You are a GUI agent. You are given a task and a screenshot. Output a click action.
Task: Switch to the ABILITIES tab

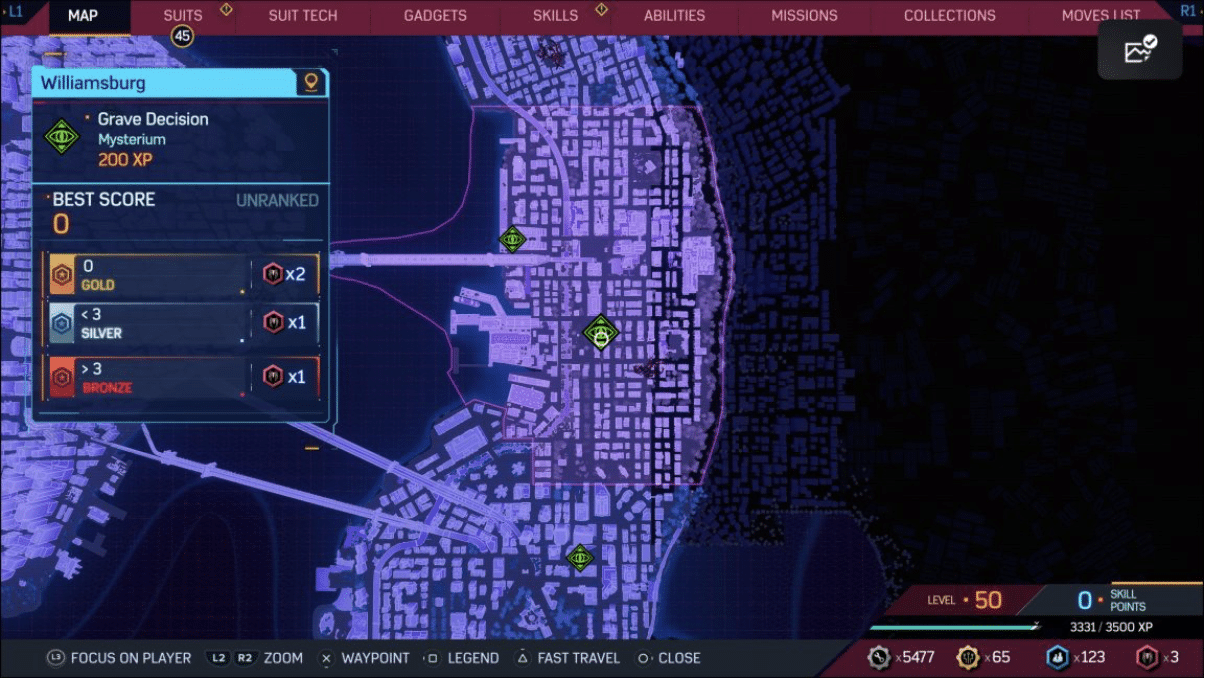pyautogui.click(x=674, y=16)
